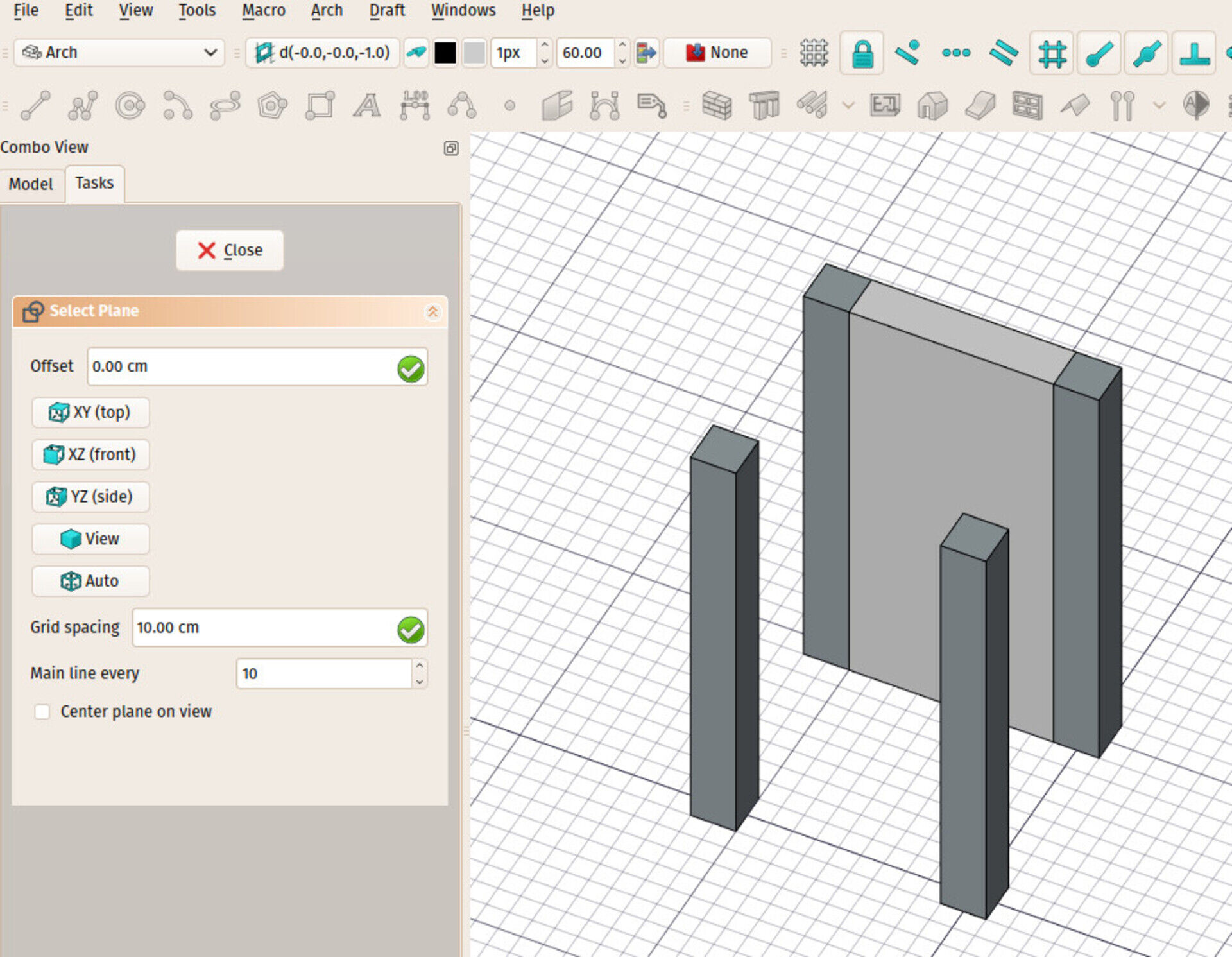The height and width of the screenshot is (957, 1232).
Task: Click the XZ (front) plane button
Action: click(x=90, y=454)
